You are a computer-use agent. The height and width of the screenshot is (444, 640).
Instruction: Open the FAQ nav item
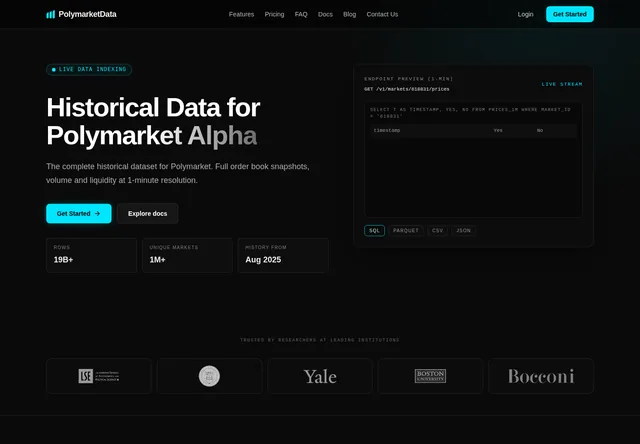point(301,14)
